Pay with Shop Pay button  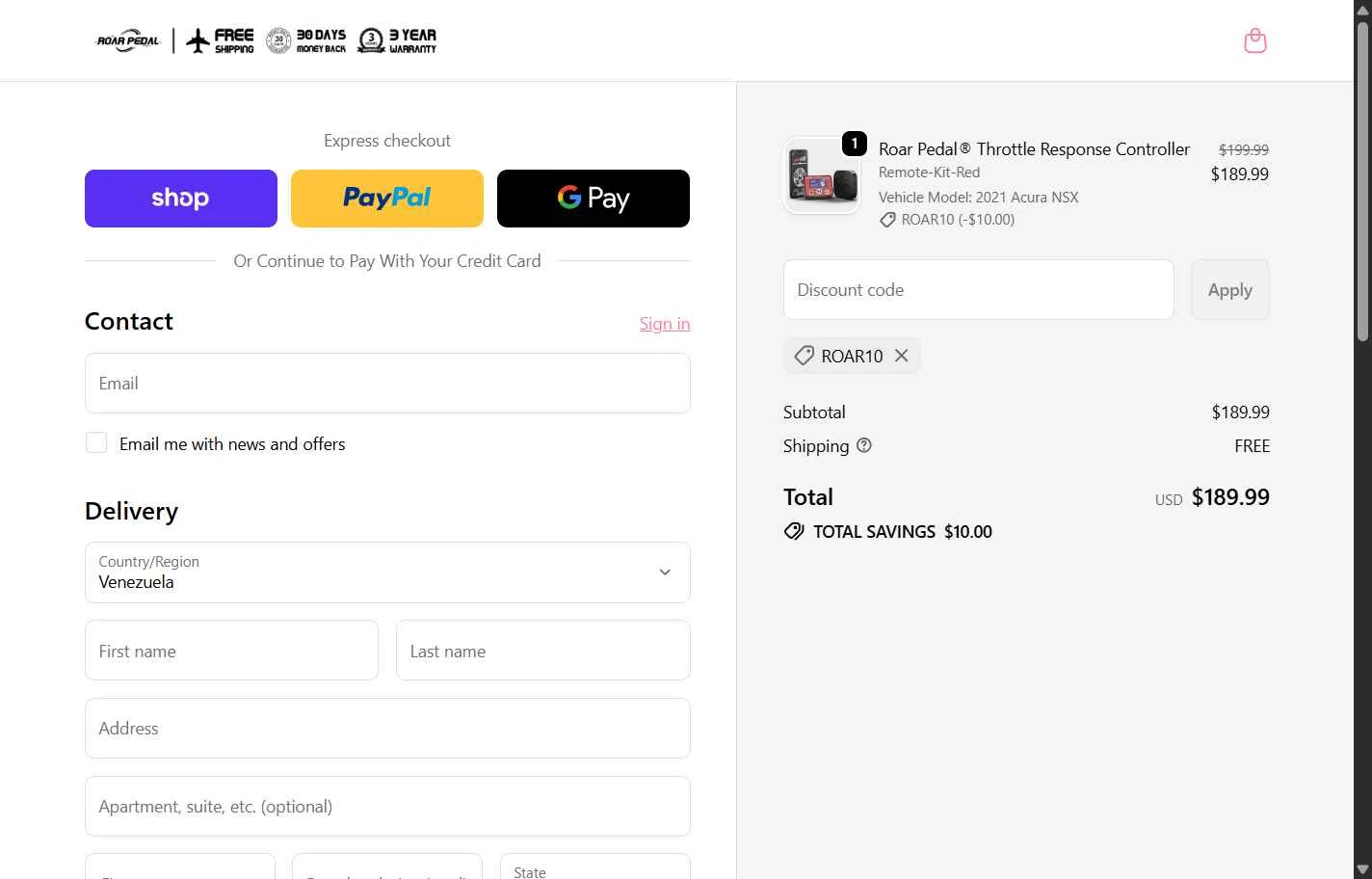point(181,199)
